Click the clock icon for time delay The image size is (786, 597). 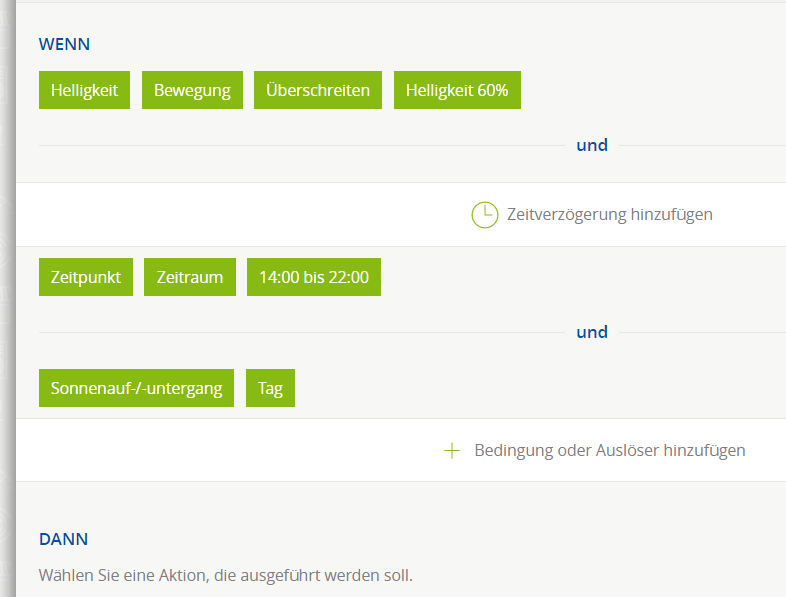click(485, 215)
